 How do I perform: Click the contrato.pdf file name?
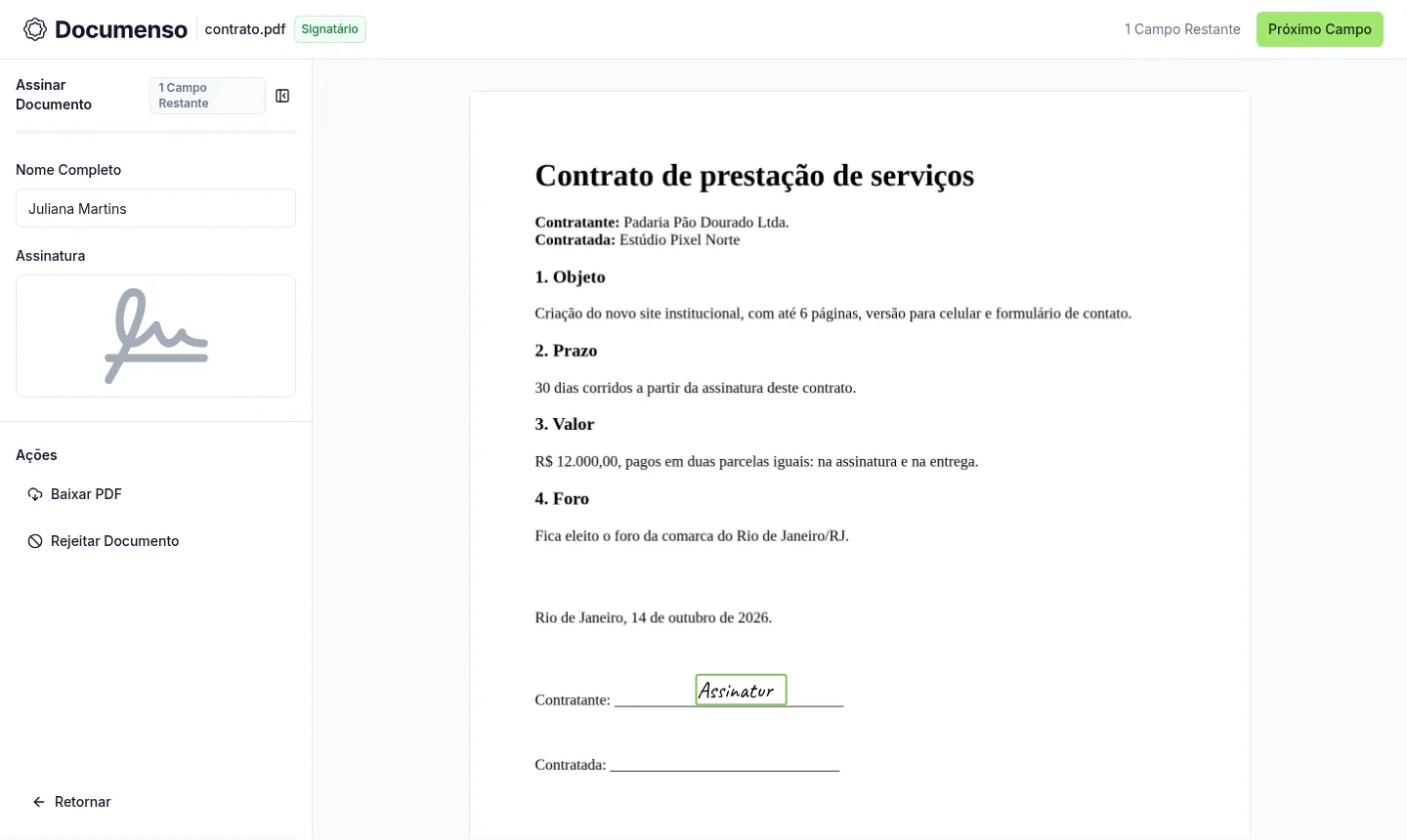[245, 29]
